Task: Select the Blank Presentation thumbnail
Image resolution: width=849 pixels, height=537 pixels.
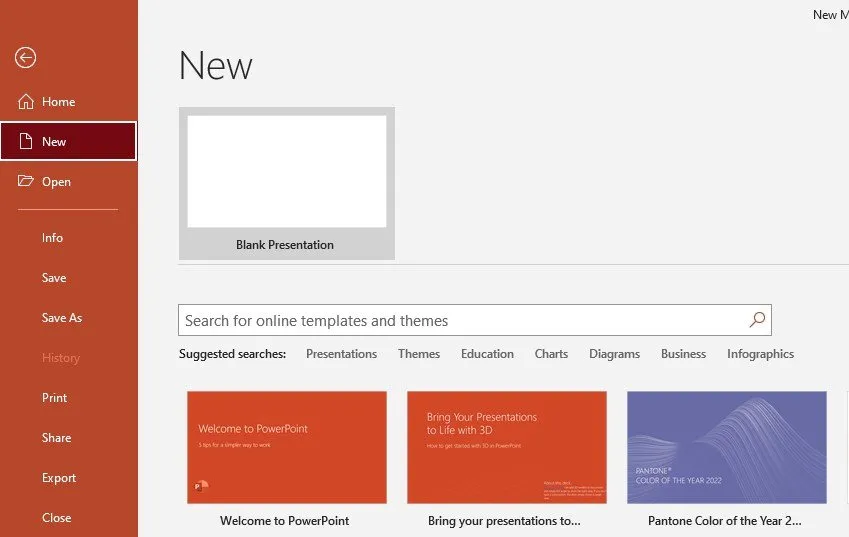Action: (x=286, y=172)
